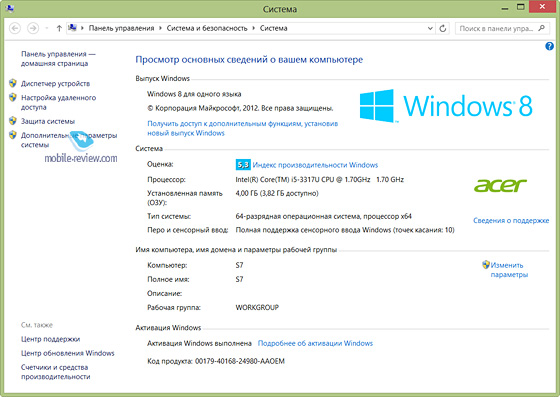Open Help with blue question mark

[549, 46]
